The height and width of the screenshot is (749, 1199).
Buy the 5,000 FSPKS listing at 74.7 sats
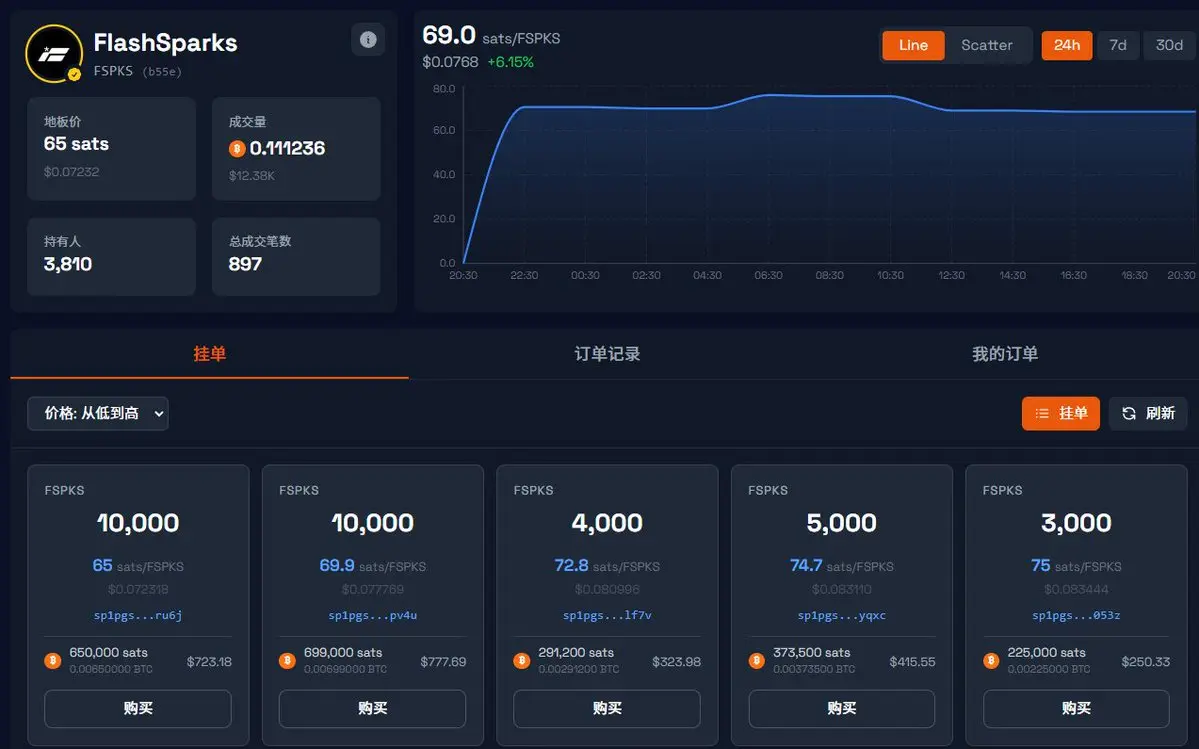click(x=842, y=708)
